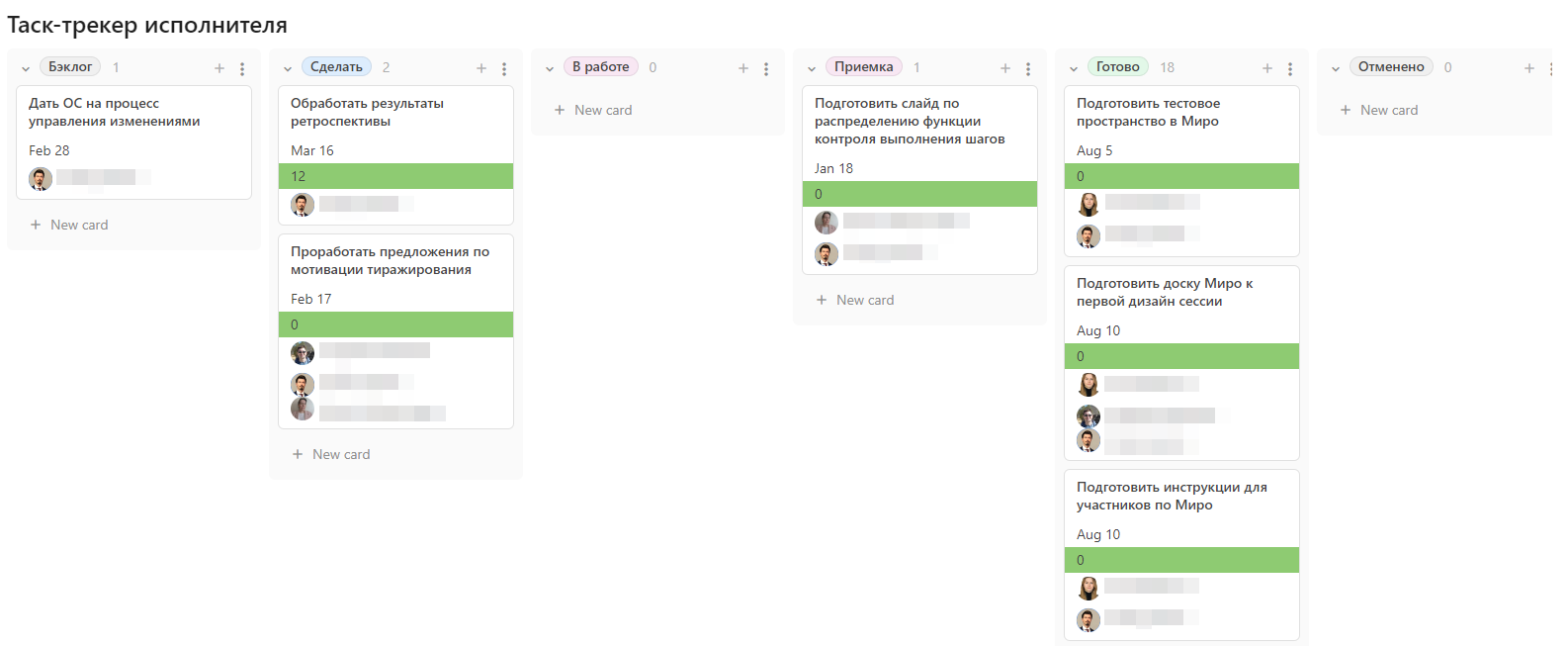Select the Отменено status tag

[1390, 67]
